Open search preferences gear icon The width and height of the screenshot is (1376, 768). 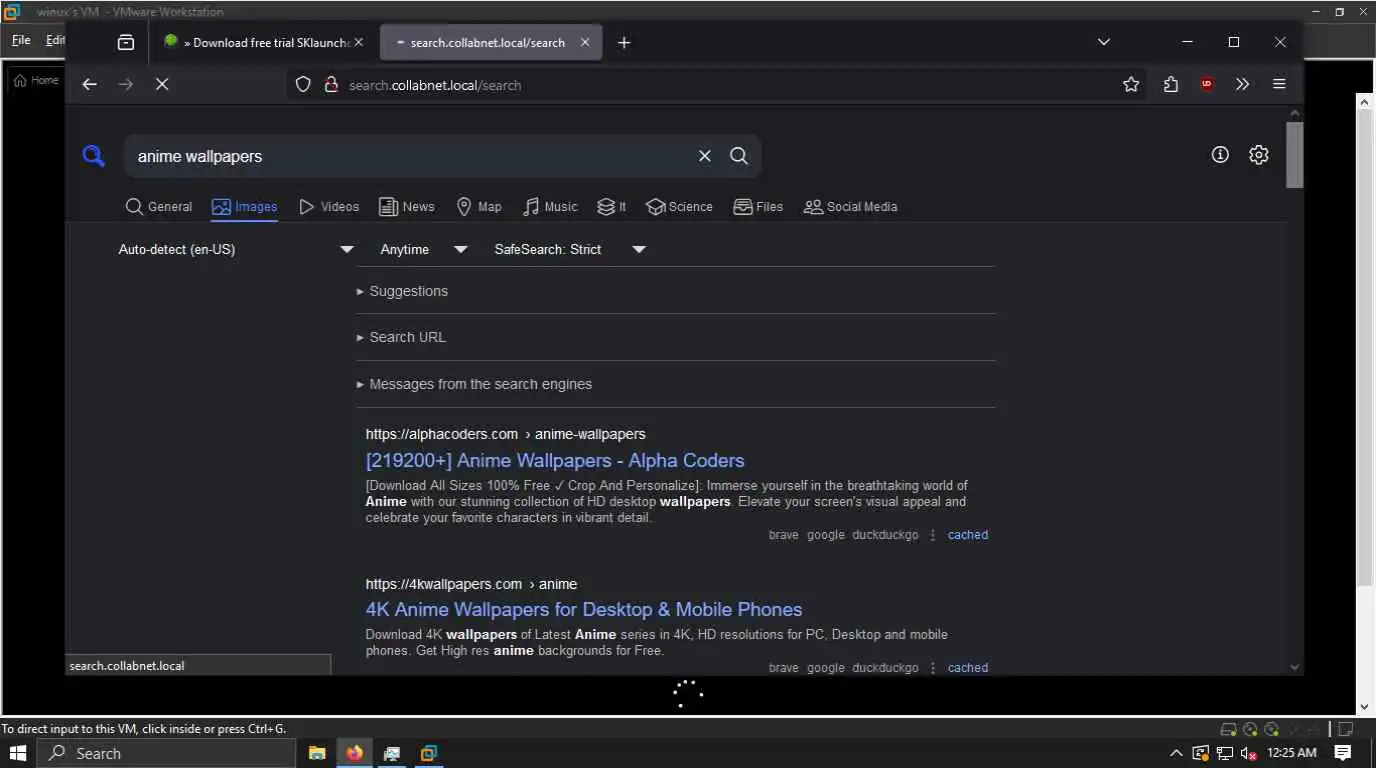click(x=1259, y=155)
